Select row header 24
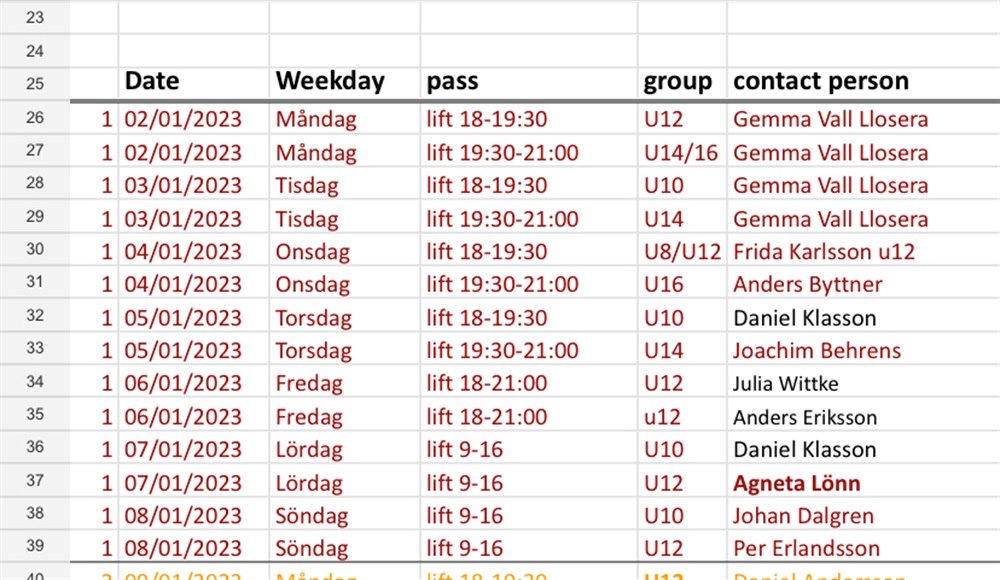 click(34, 50)
